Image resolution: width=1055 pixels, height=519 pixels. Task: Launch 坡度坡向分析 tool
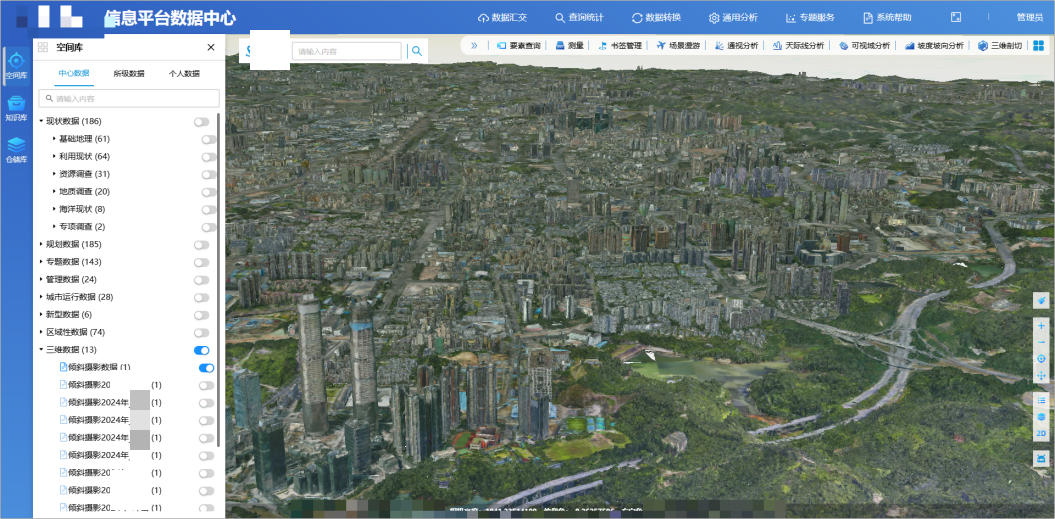tap(934, 46)
